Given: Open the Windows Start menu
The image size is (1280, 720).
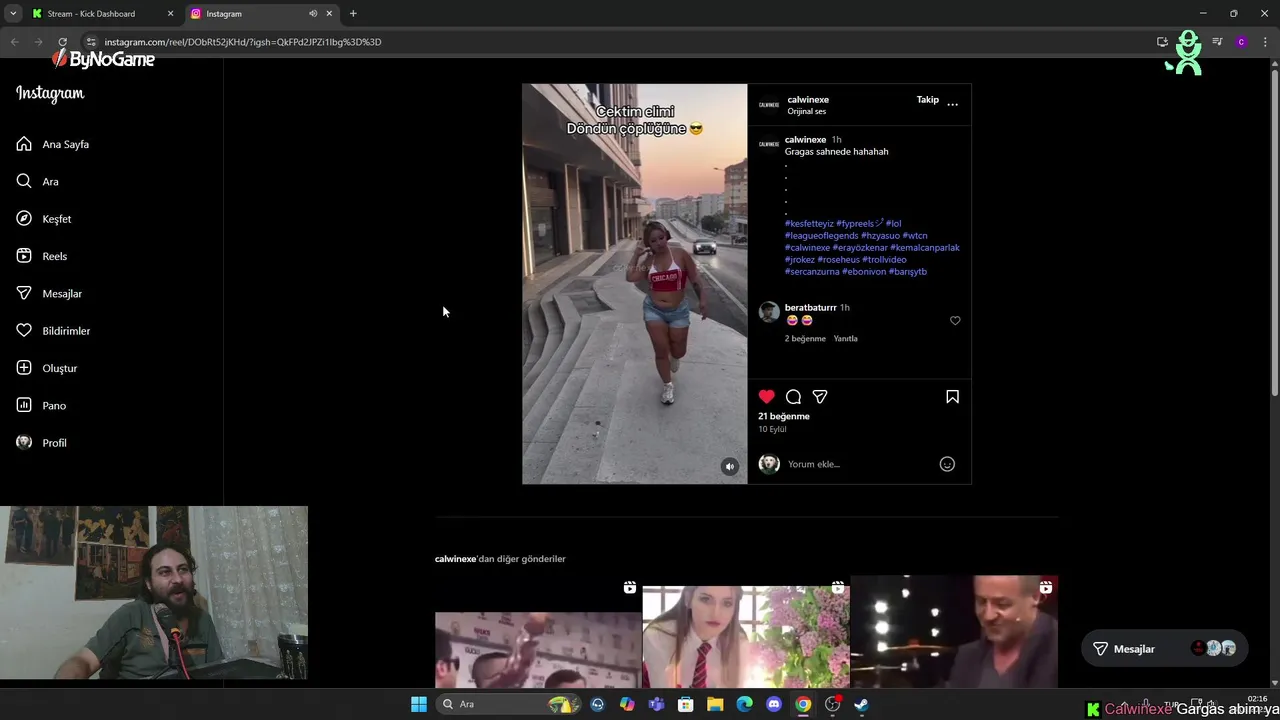Looking at the screenshot, I should (419, 704).
